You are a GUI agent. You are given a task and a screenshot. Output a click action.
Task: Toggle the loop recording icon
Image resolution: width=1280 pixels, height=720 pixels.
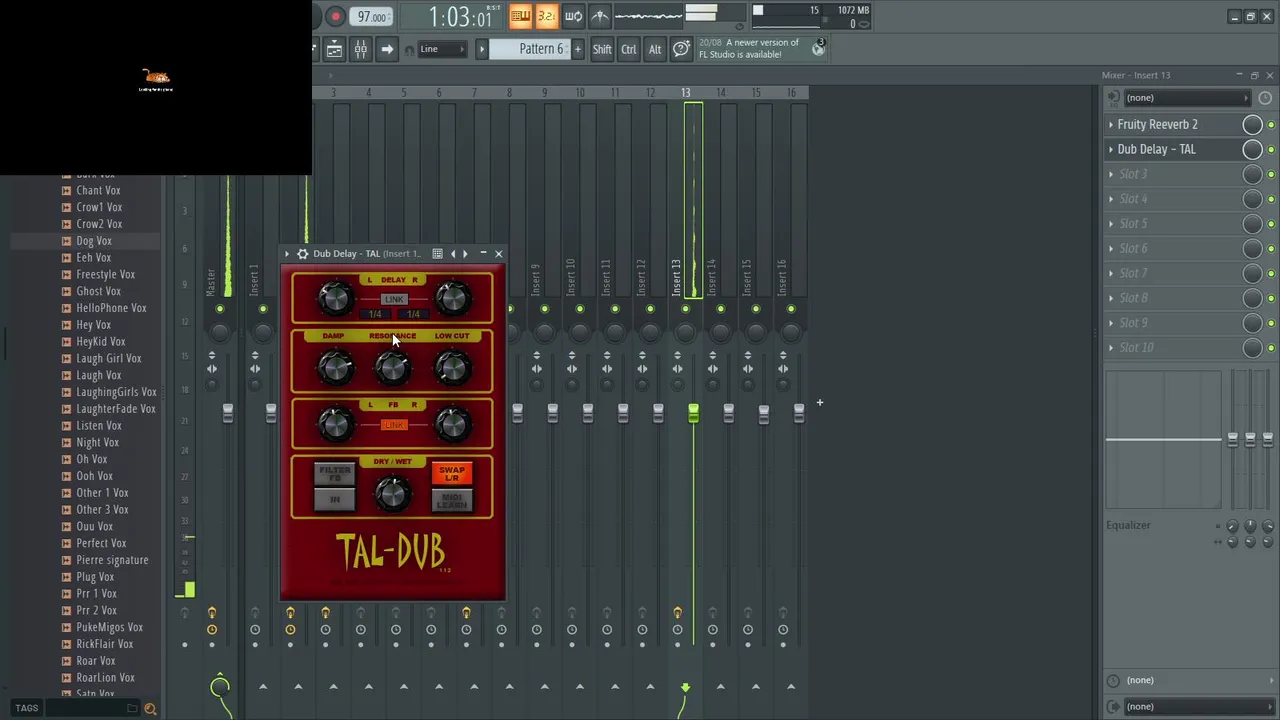[x=573, y=16]
